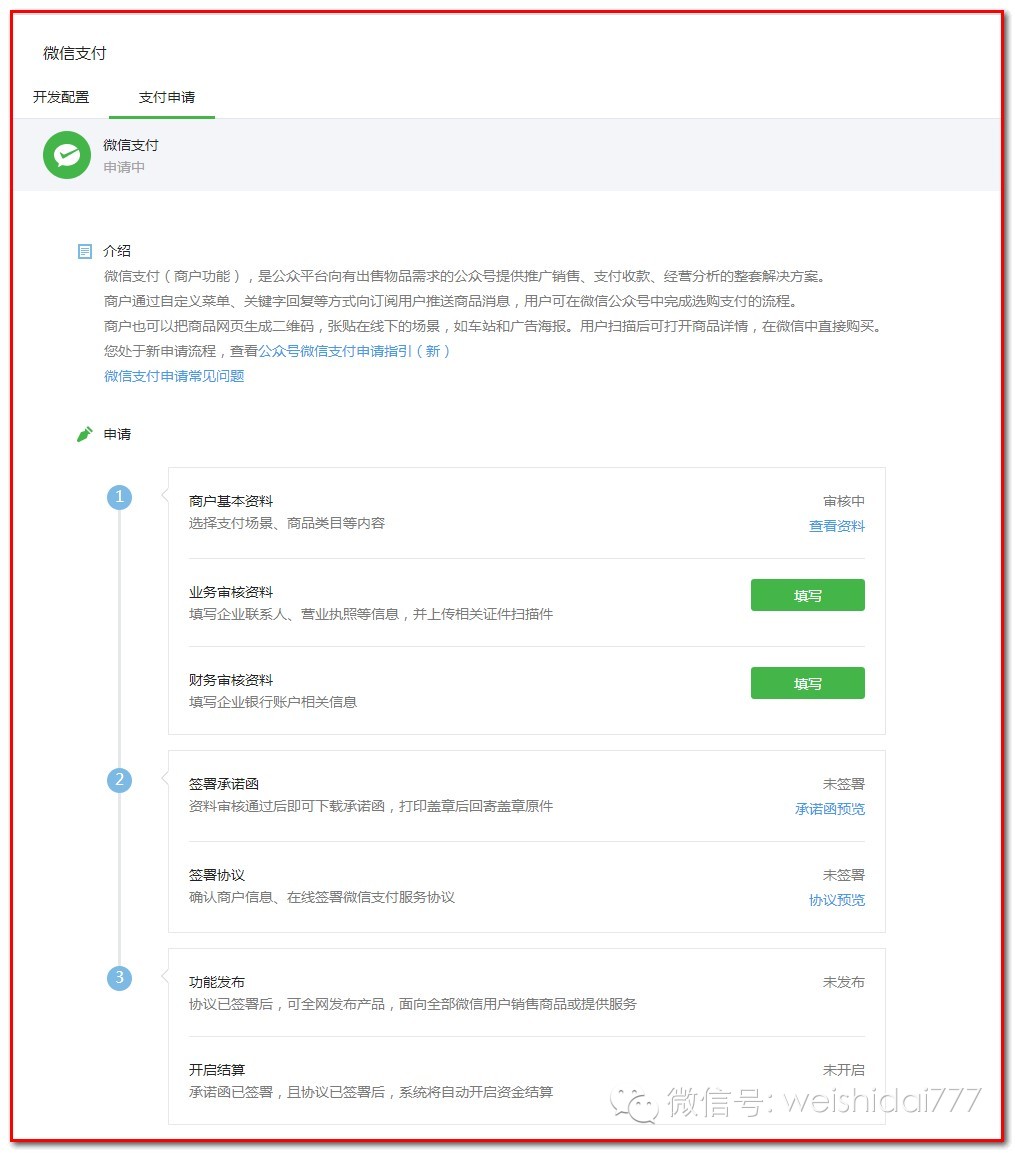Click the 签署承诺函 heading

(224, 785)
